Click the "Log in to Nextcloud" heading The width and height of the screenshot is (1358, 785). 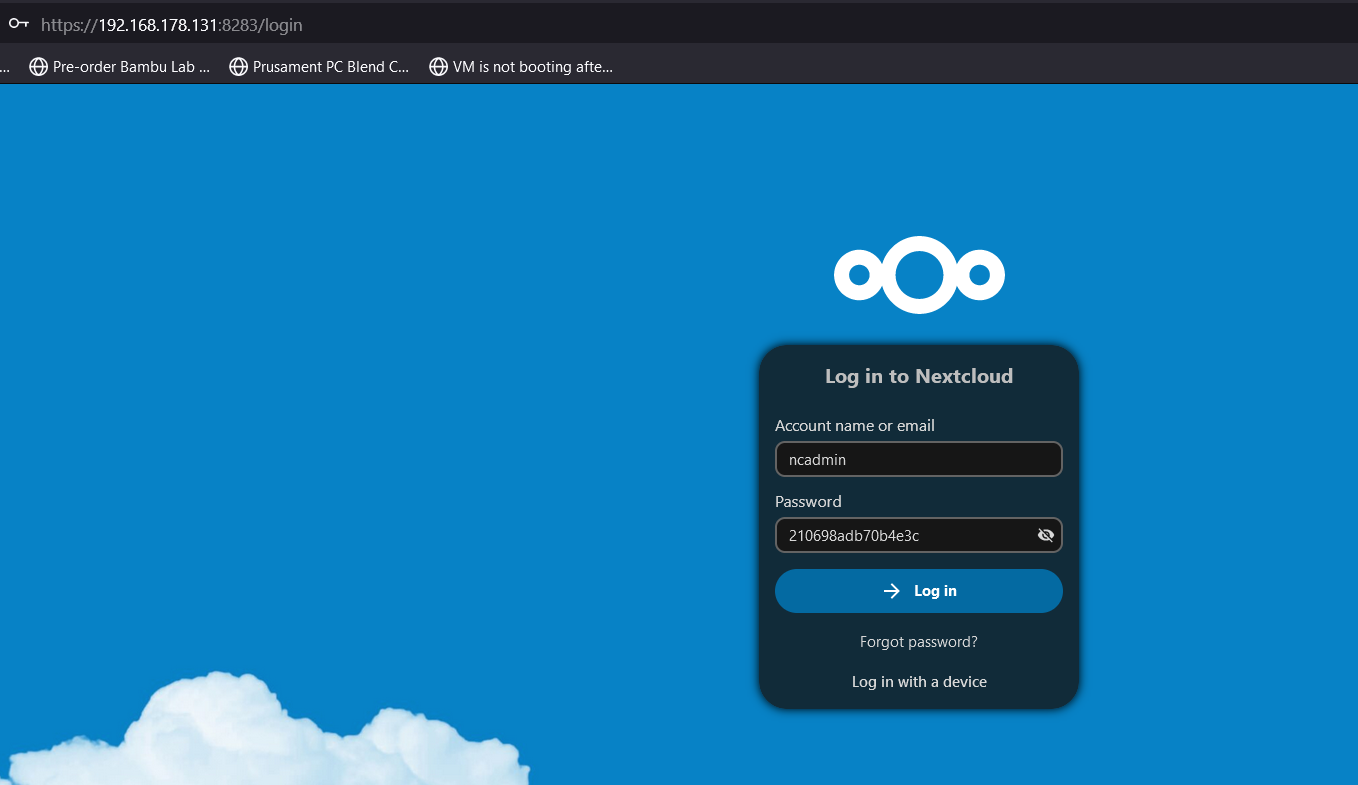(918, 376)
